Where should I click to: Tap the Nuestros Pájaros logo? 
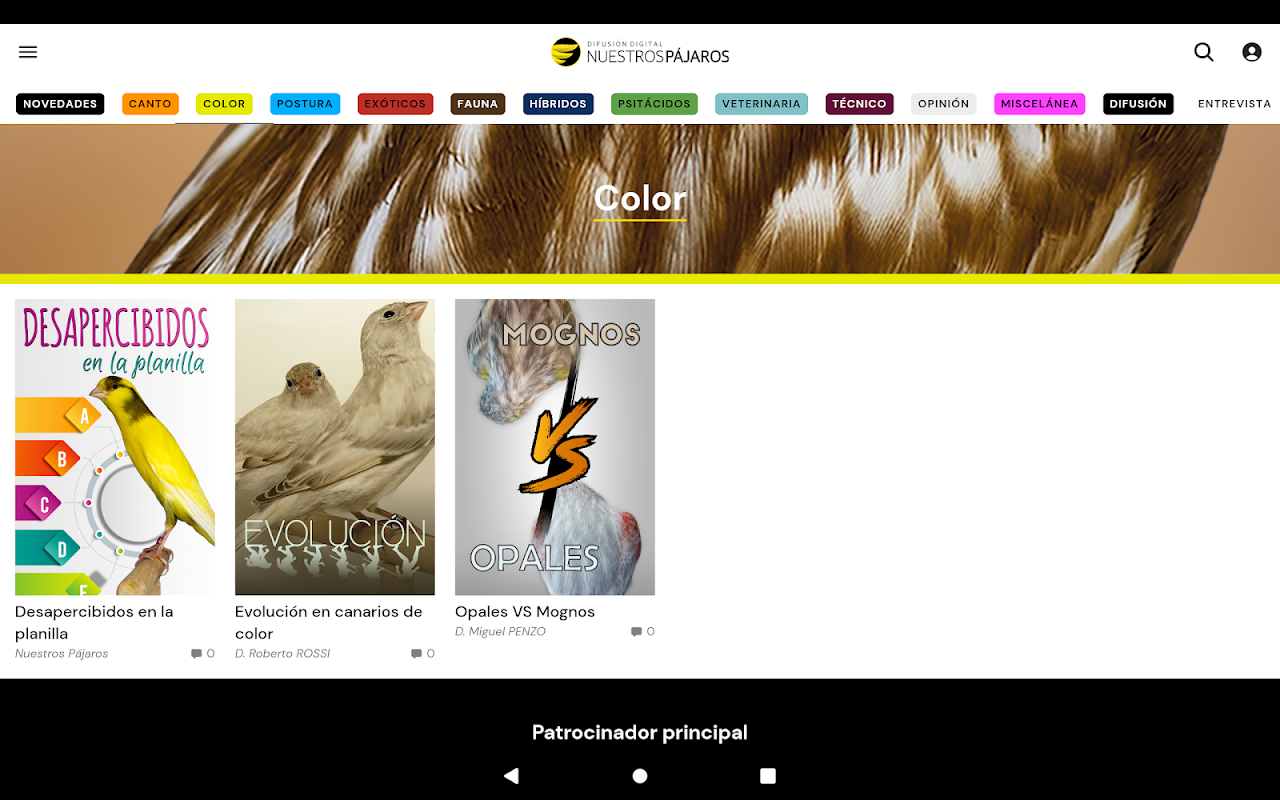[x=640, y=52]
